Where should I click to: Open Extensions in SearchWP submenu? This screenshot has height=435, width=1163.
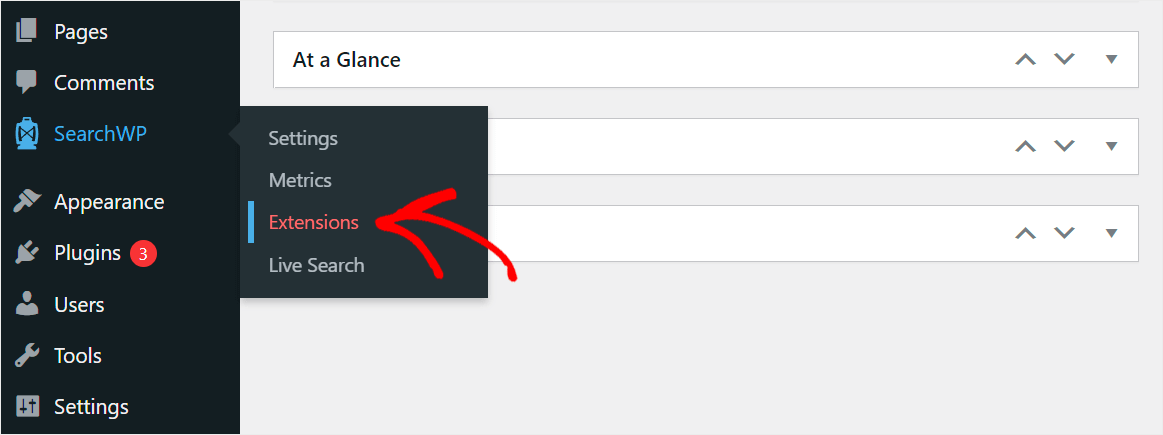pos(314,222)
